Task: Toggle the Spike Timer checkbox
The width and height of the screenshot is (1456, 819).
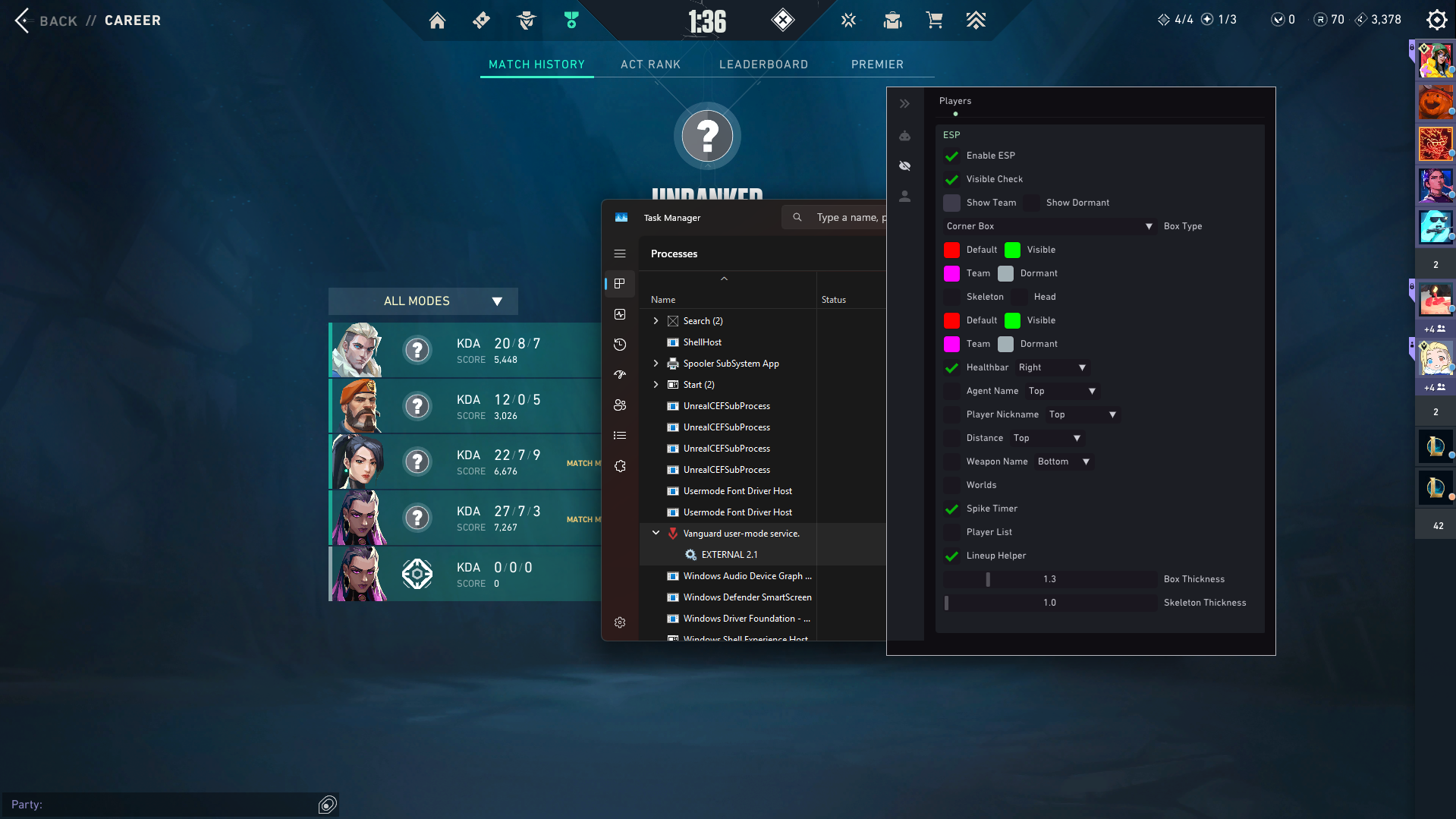Action: 951,509
